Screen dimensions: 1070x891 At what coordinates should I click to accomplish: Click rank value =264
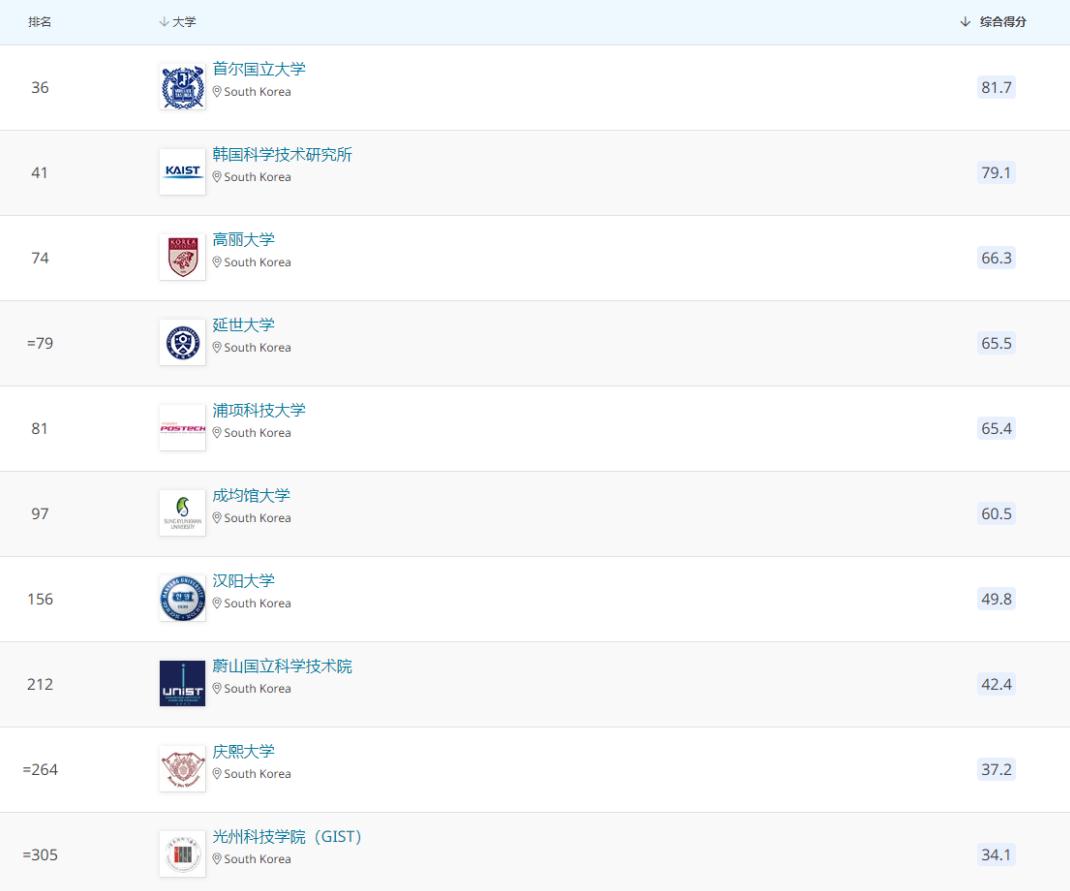click(40, 770)
